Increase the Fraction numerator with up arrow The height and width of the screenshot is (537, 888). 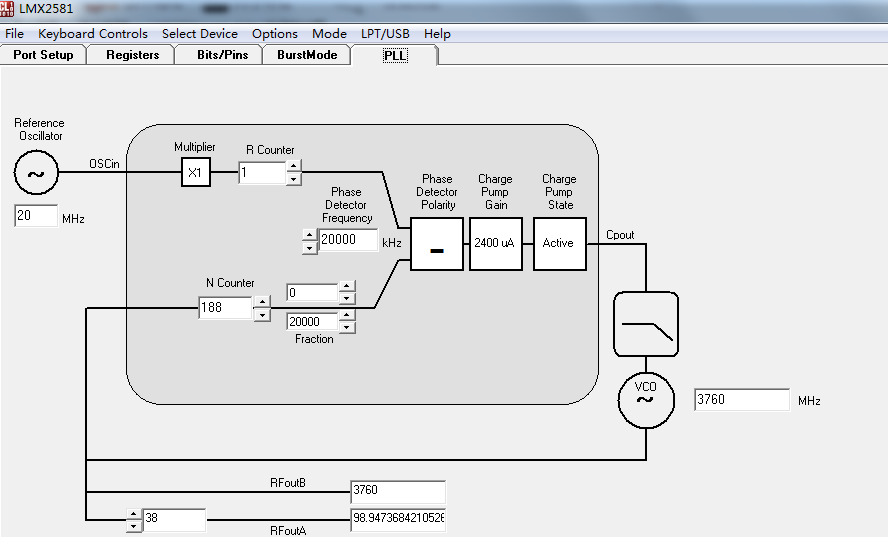[347, 286]
